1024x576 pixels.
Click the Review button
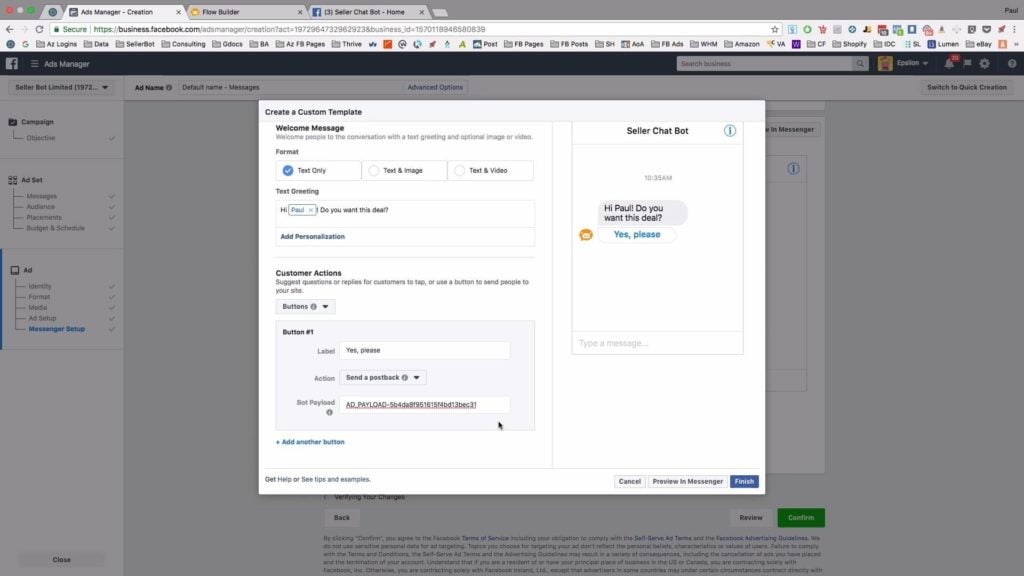(750, 517)
